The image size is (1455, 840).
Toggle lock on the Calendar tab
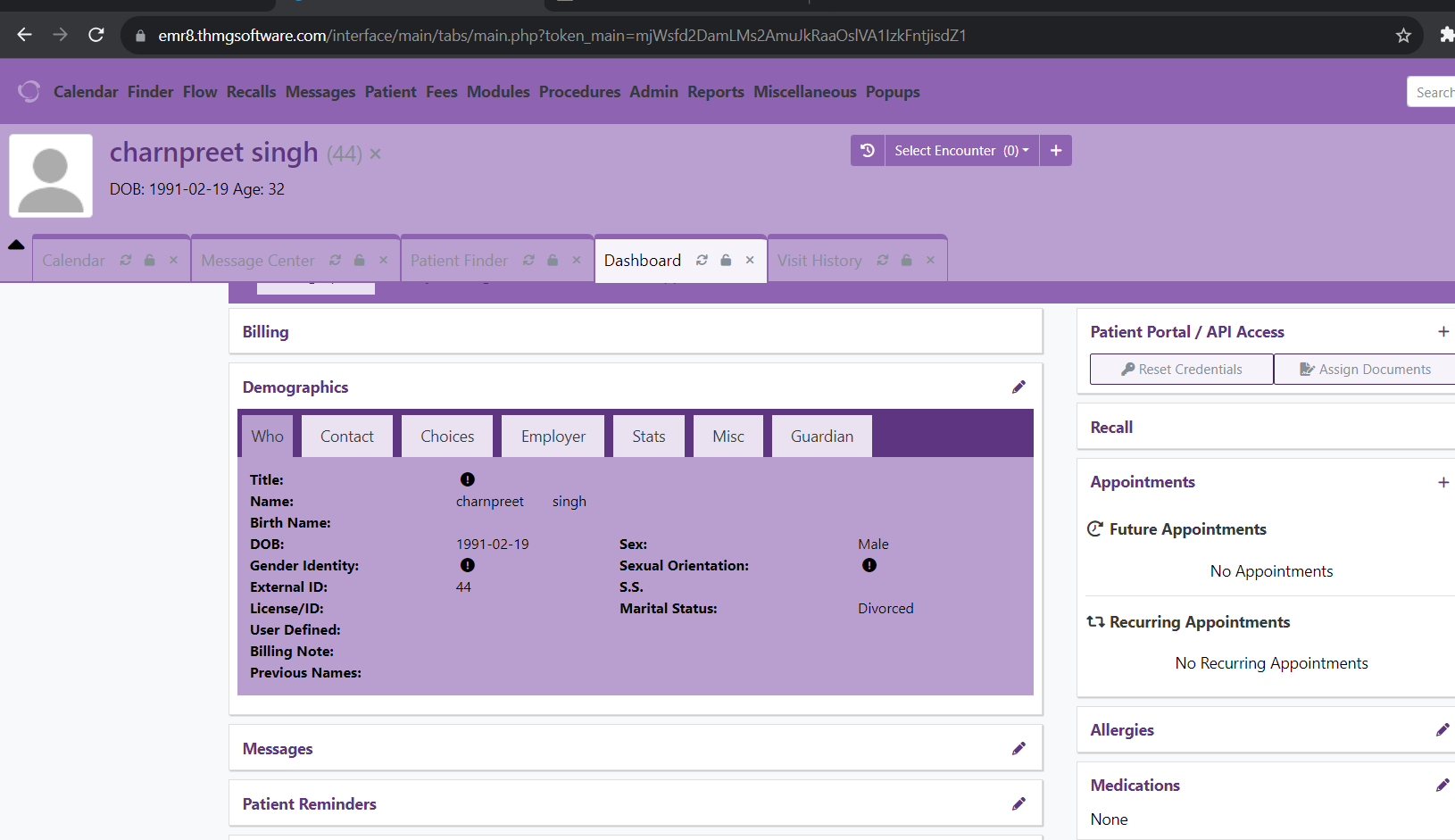[150, 260]
